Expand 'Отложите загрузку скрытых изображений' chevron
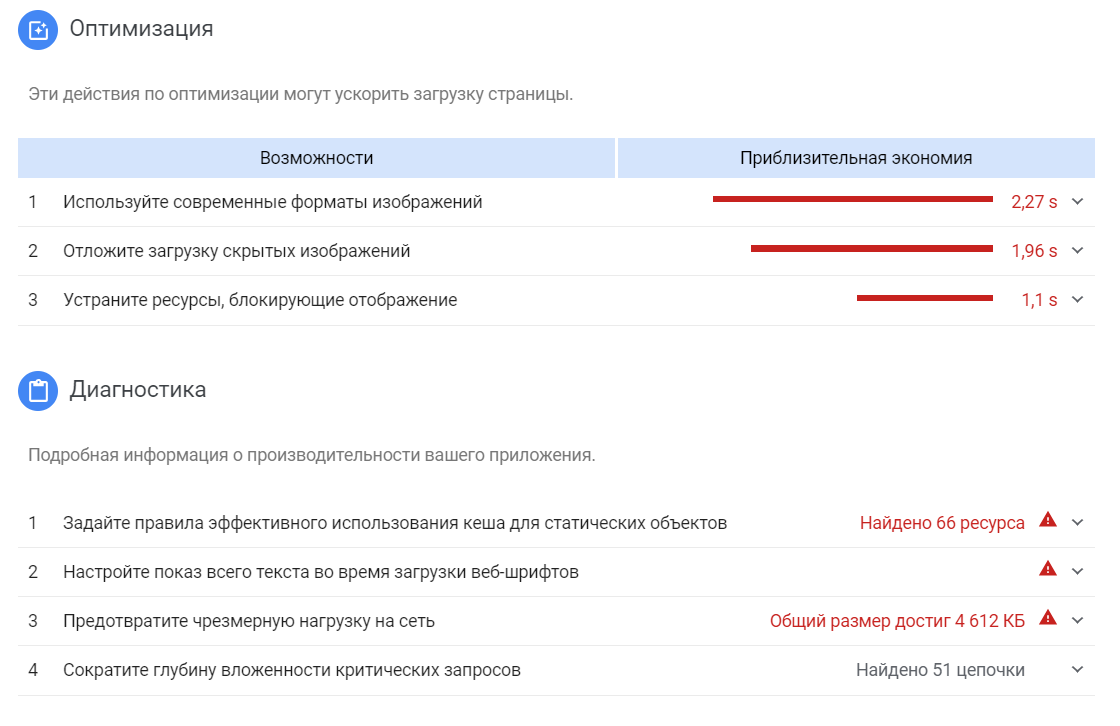Screen dimensions: 1120x726 (1077, 251)
